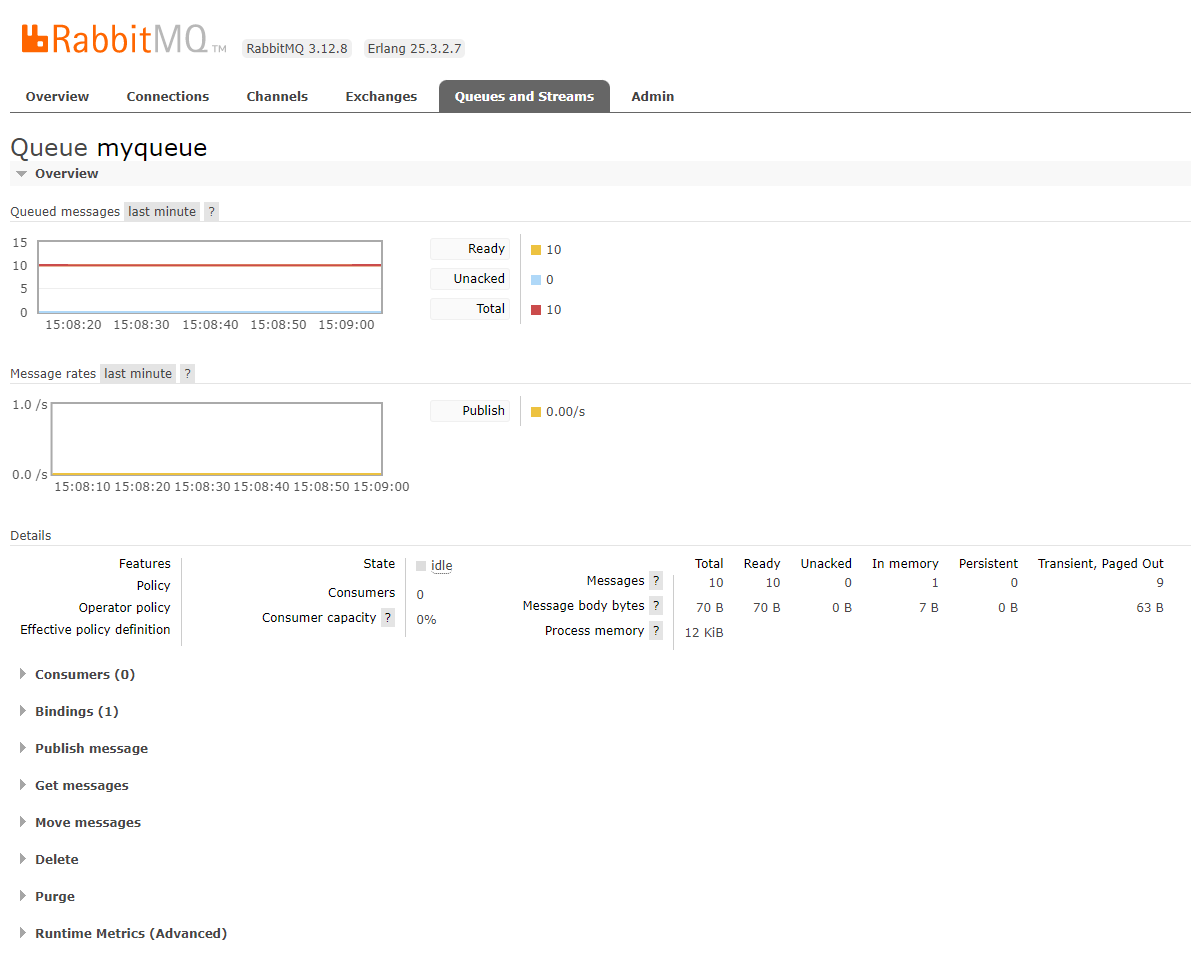Viewport: 1191px width, 955px height.
Task: Open the Messages help question mark
Action: point(656,581)
